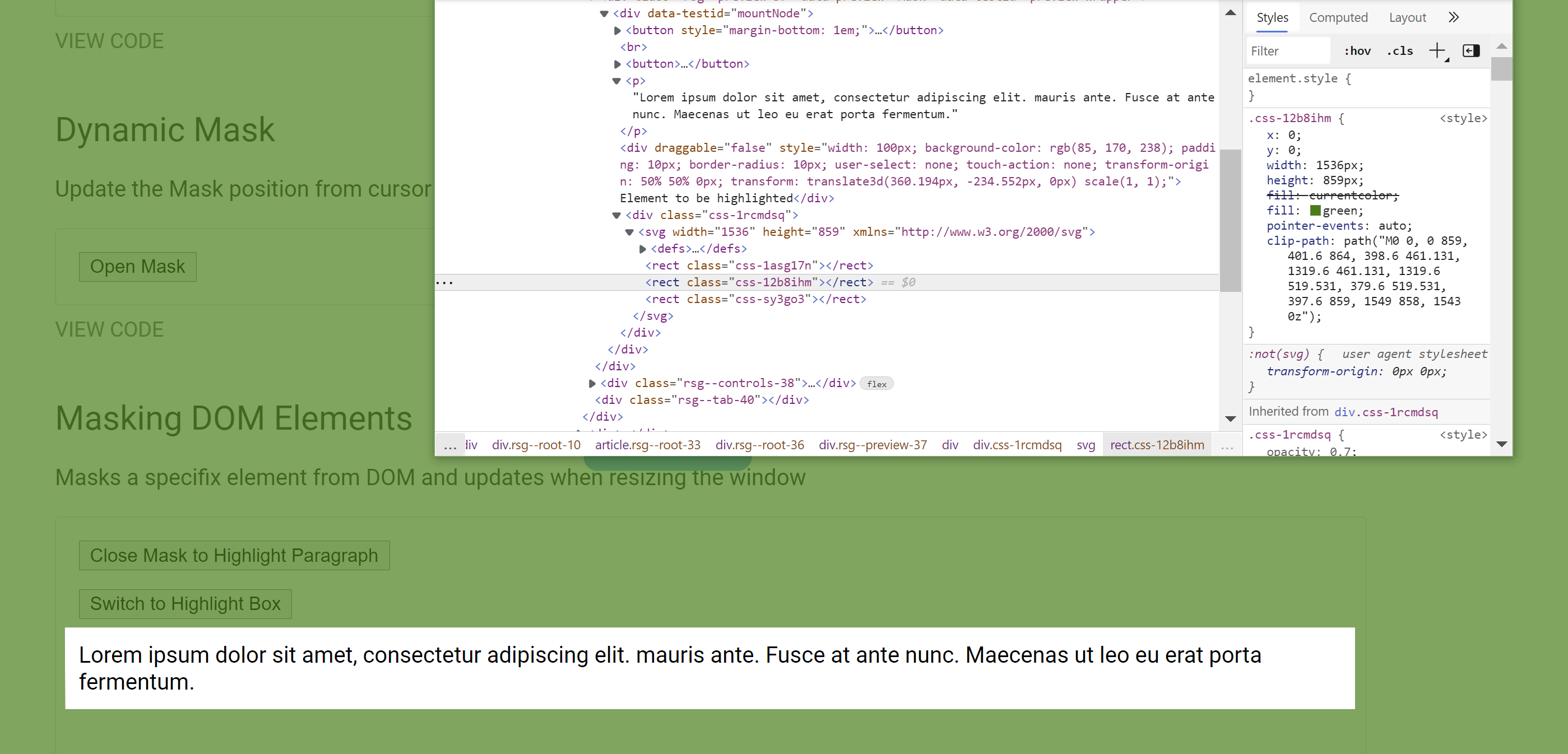Click the flex badge on rsg--controls-38

point(876,384)
